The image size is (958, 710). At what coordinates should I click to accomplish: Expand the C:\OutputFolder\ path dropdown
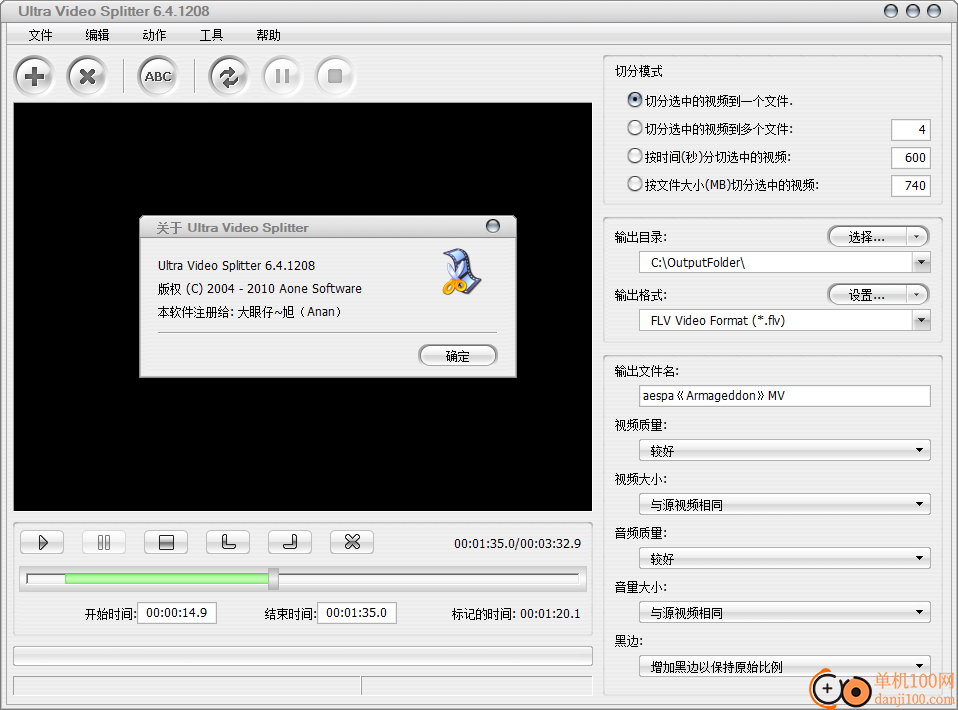(x=921, y=263)
